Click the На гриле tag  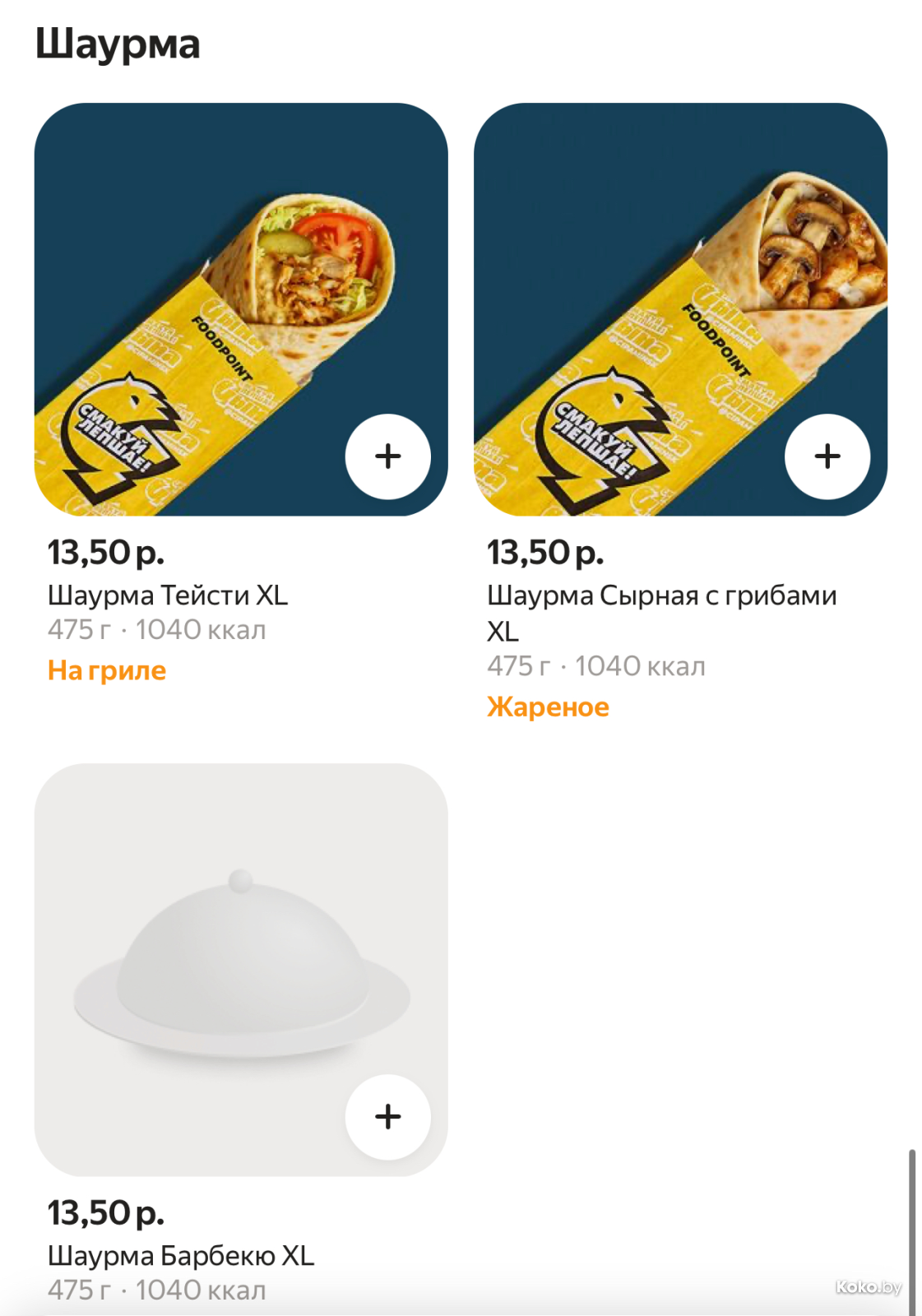[107, 670]
